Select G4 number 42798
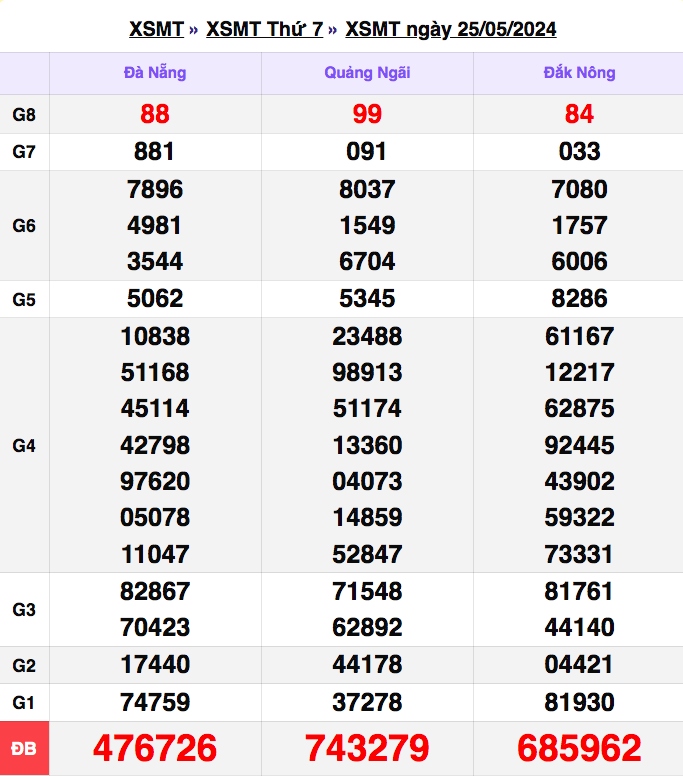This screenshot has height=776, width=683. pyautogui.click(x=155, y=445)
